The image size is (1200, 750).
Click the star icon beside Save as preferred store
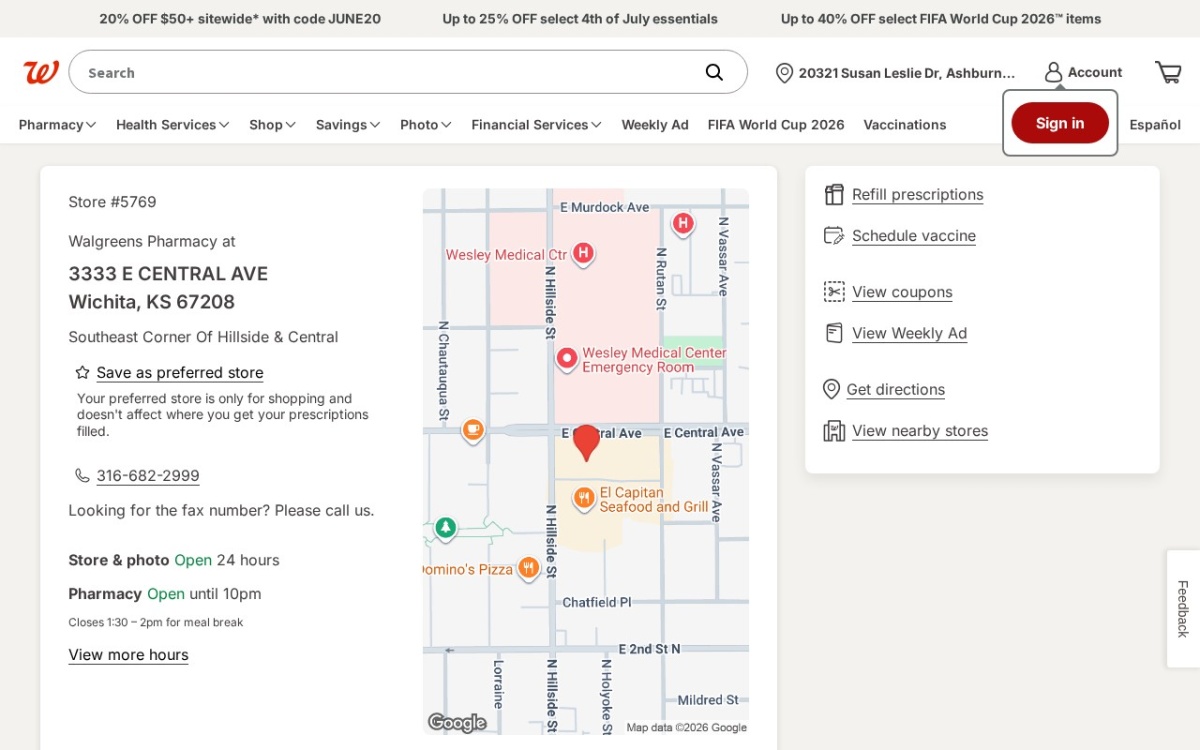(83, 372)
